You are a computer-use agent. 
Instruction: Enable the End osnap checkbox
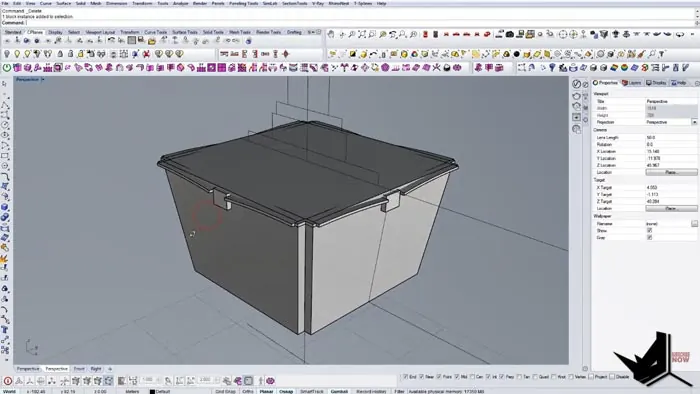click(405, 377)
